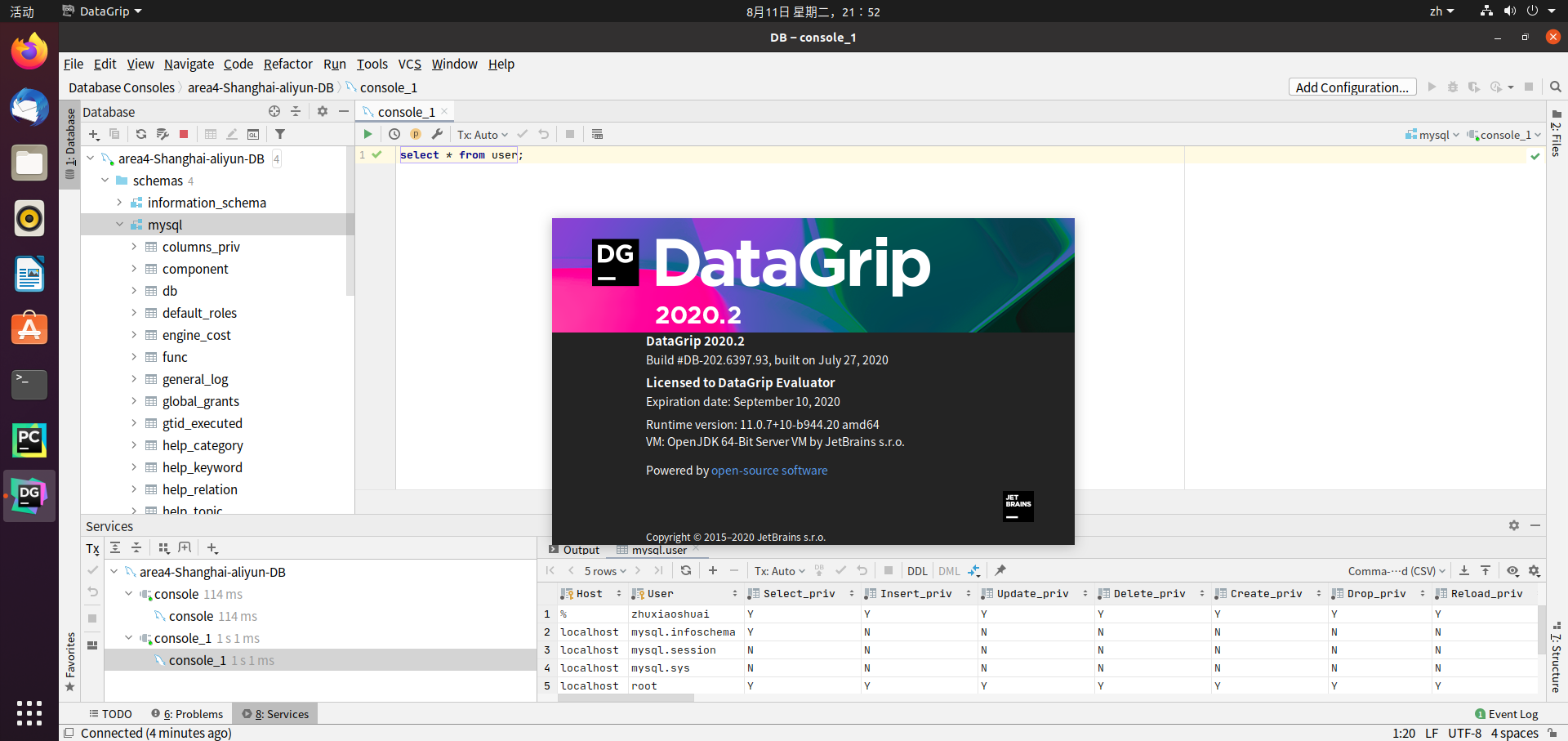Open the 6: Problems tool window tab
Viewport: 1568px width, 741px height.
pos(187,714)
